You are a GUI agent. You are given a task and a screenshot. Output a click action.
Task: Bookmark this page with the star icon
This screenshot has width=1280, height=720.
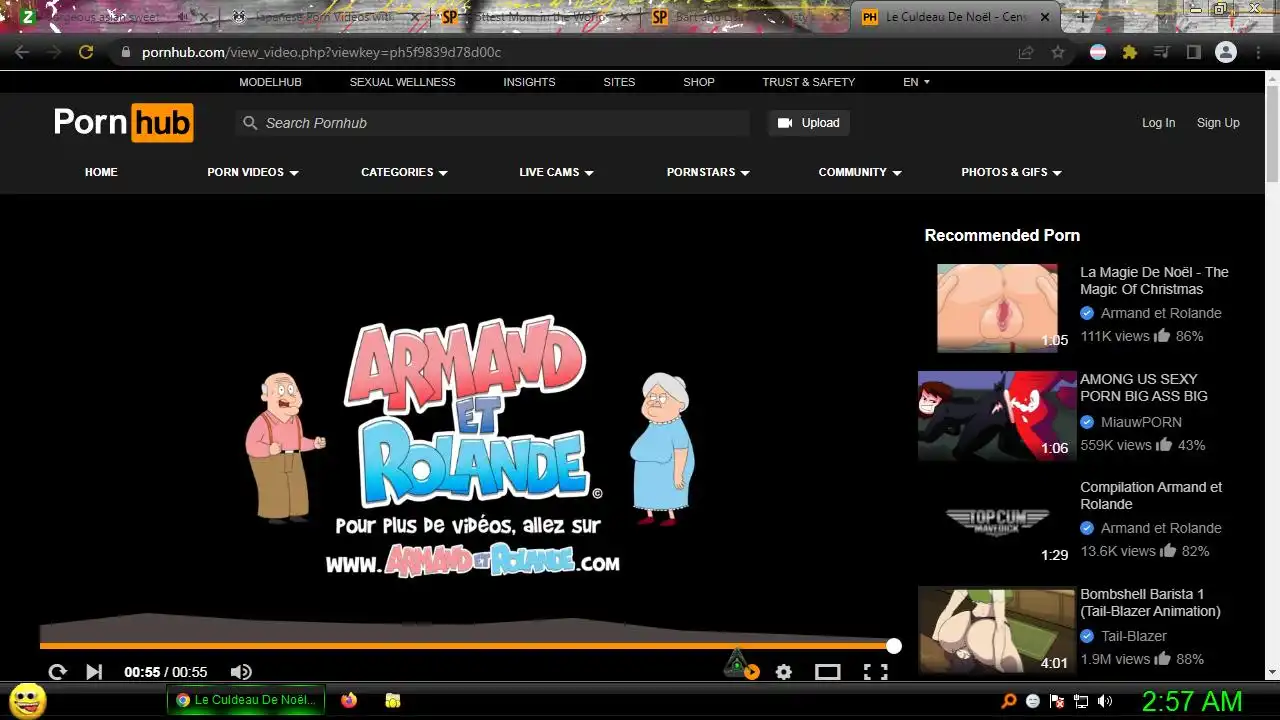[x=1058, y=52]
